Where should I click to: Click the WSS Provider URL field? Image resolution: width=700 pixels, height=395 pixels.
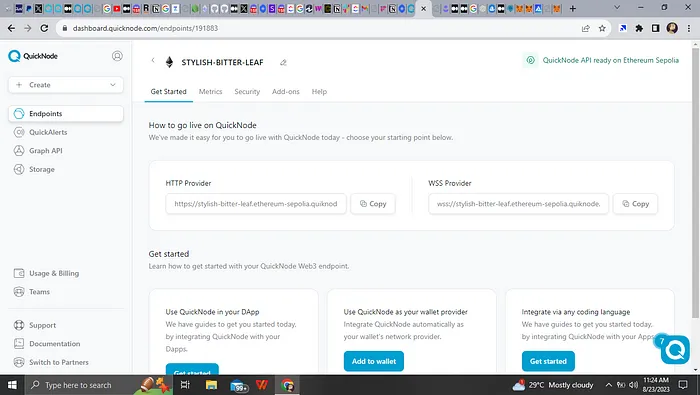click(x=518, y=204)
